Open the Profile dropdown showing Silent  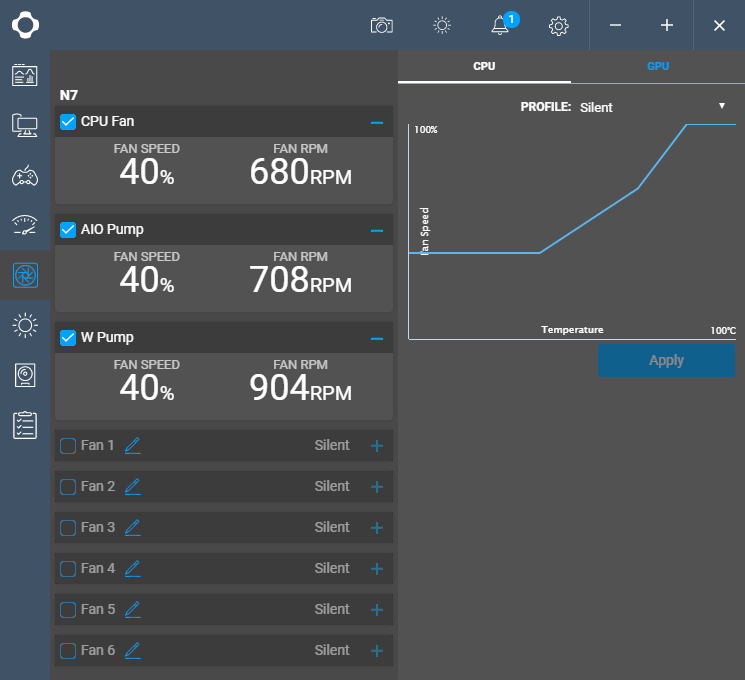pos(652,107)
